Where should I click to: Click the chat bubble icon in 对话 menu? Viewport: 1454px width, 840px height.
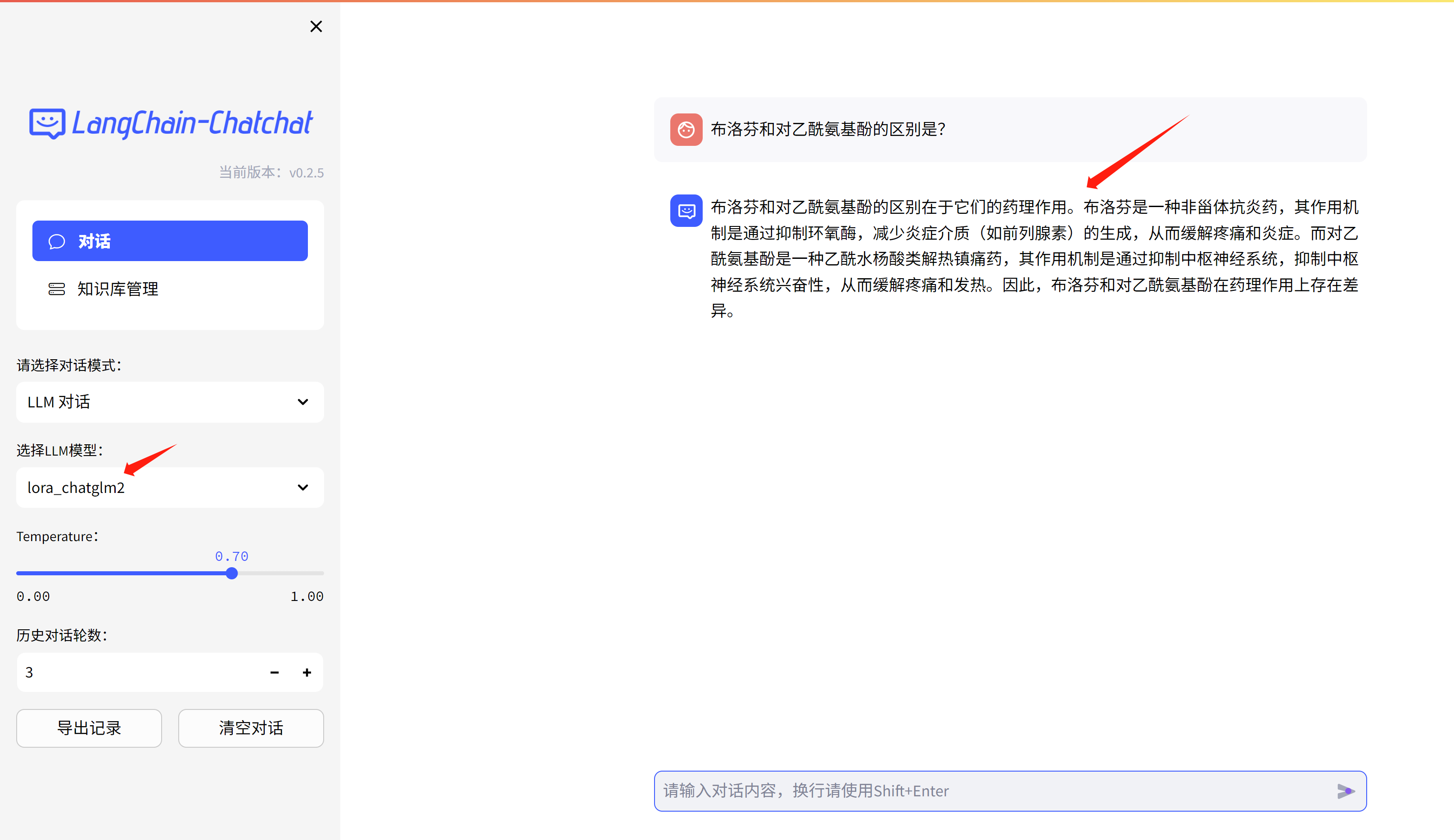coord(57,241)
